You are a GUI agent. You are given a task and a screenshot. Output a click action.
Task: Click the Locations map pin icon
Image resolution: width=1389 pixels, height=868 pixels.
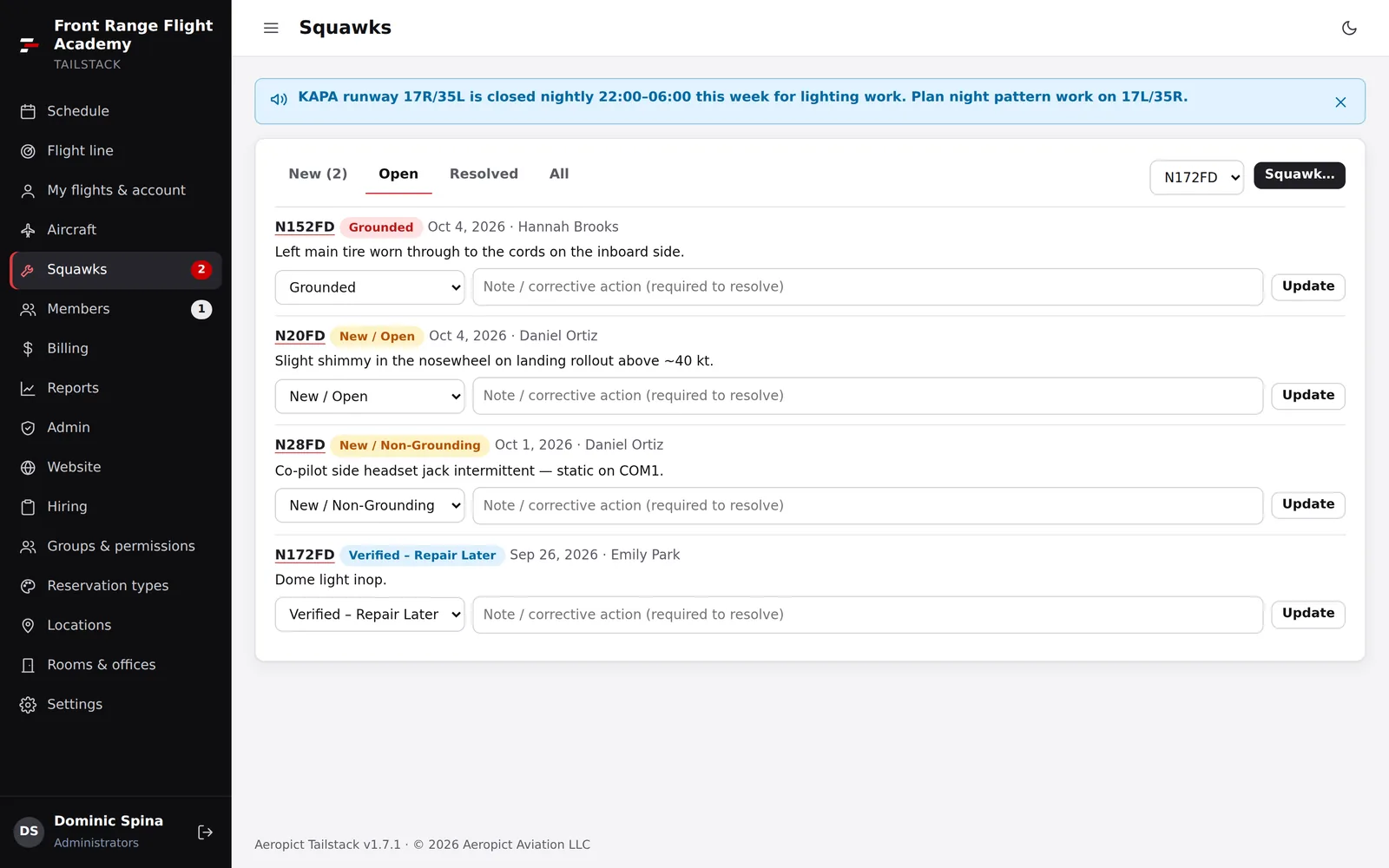28,625
